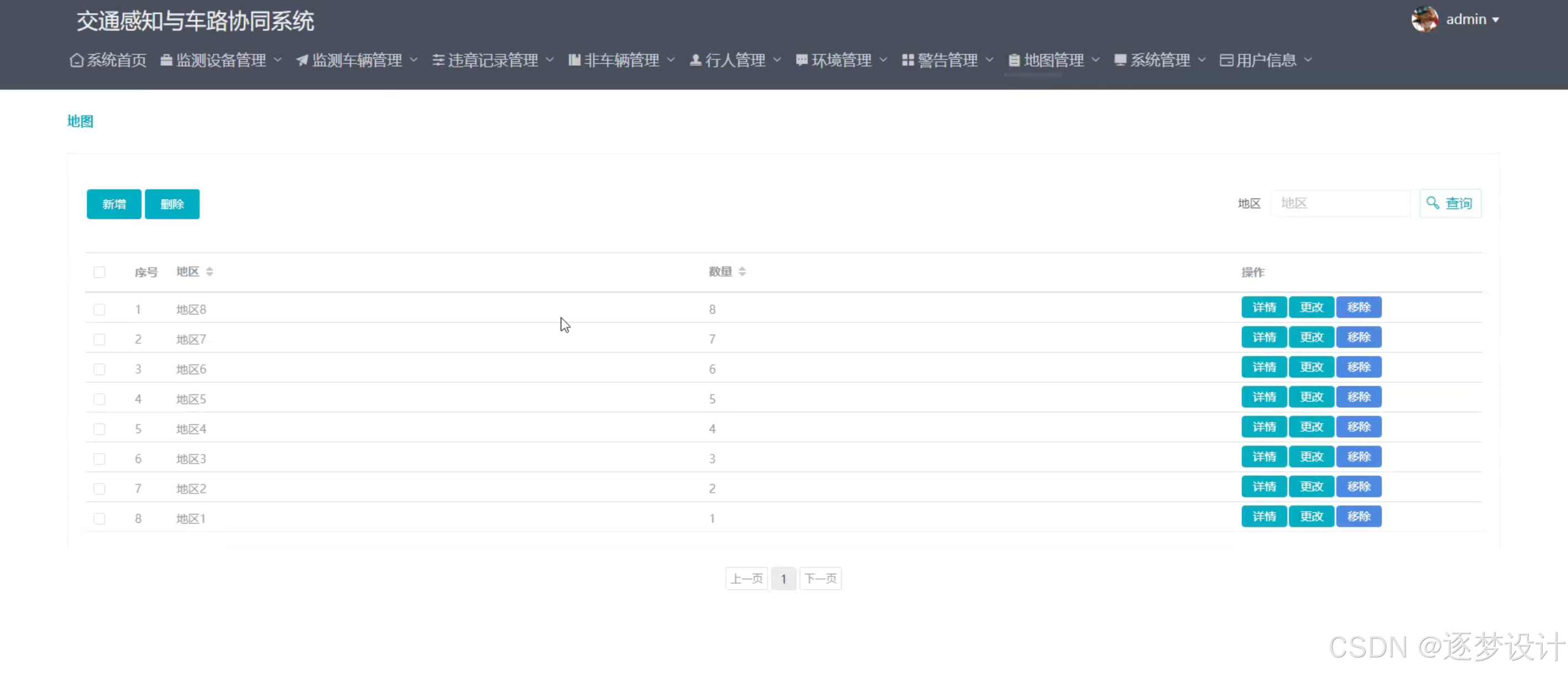The image size is (1568, 674).
Task: Open the 违章记录管理 menu
Action: 492,60
